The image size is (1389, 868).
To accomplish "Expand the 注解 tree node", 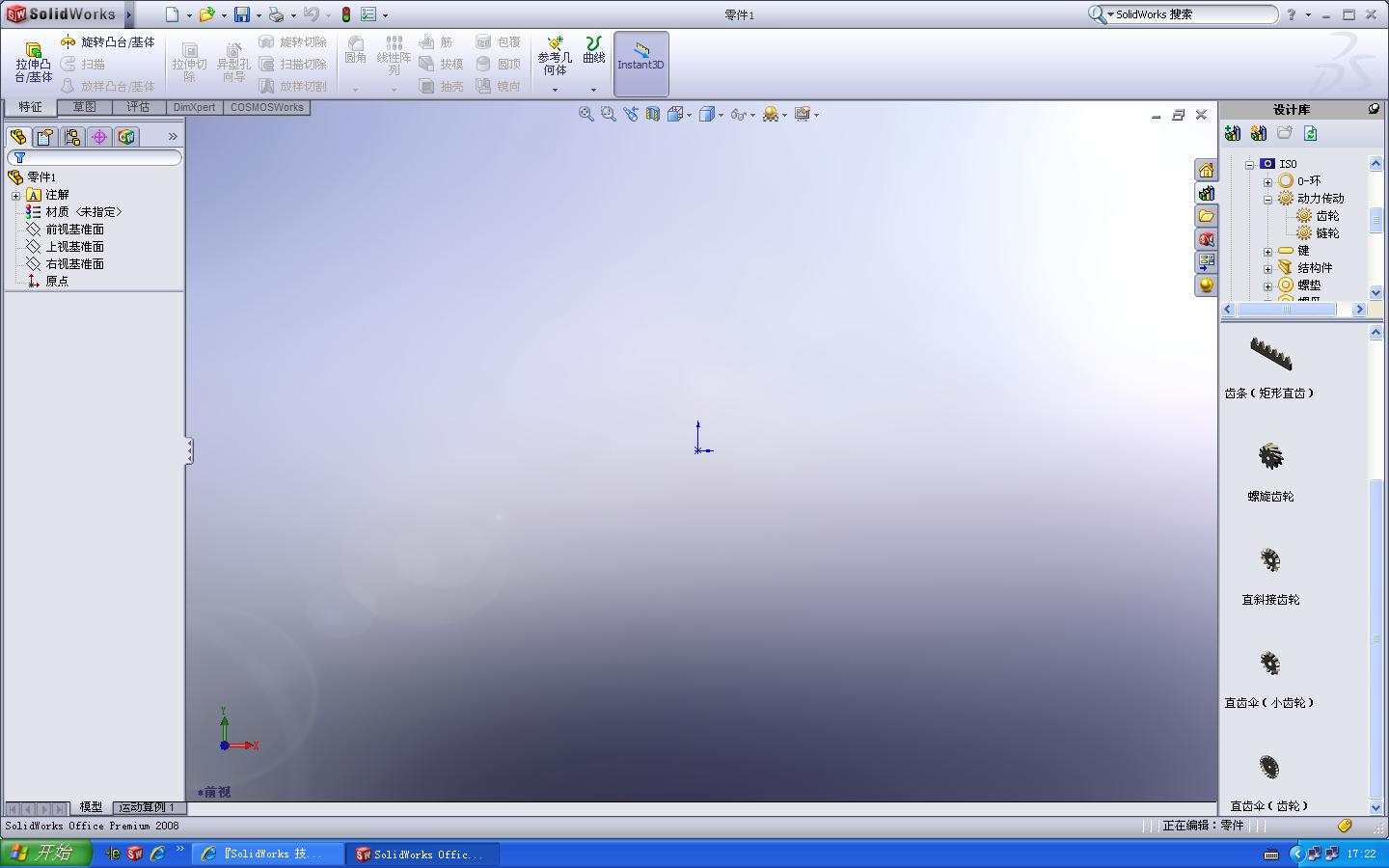I will 15,195.
